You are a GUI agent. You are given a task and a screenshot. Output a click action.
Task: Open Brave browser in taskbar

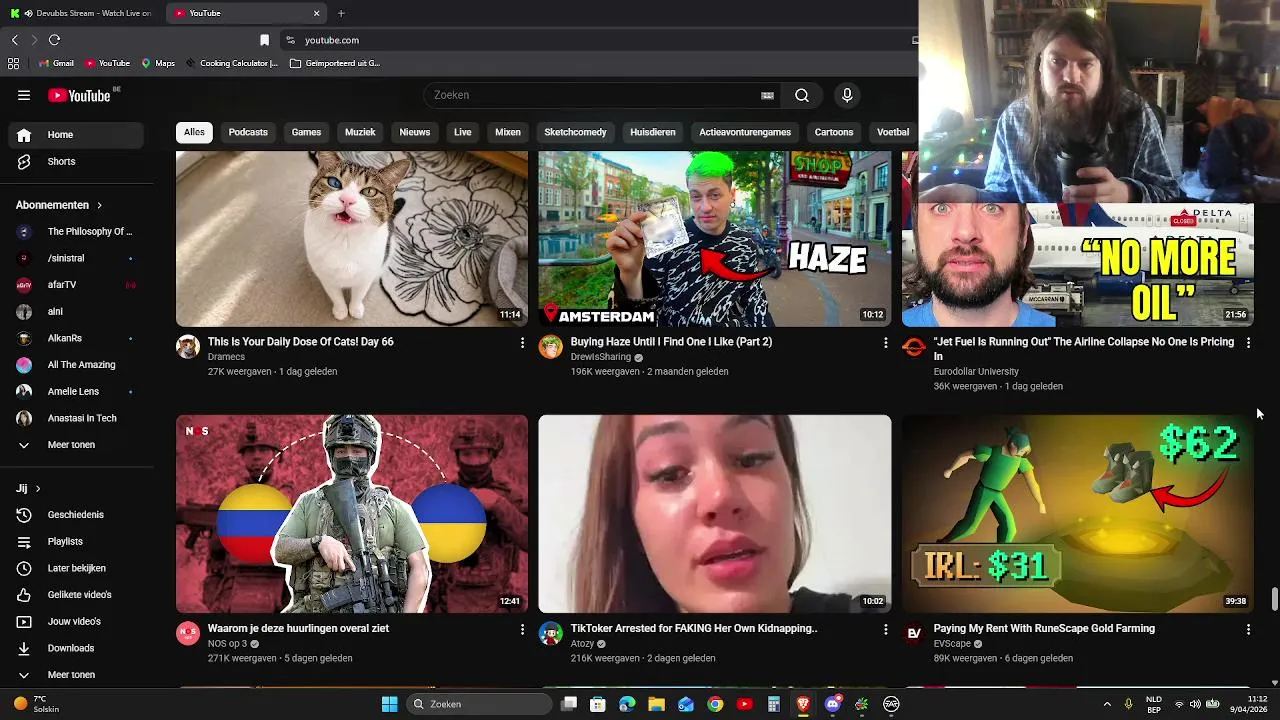[803, 704]
